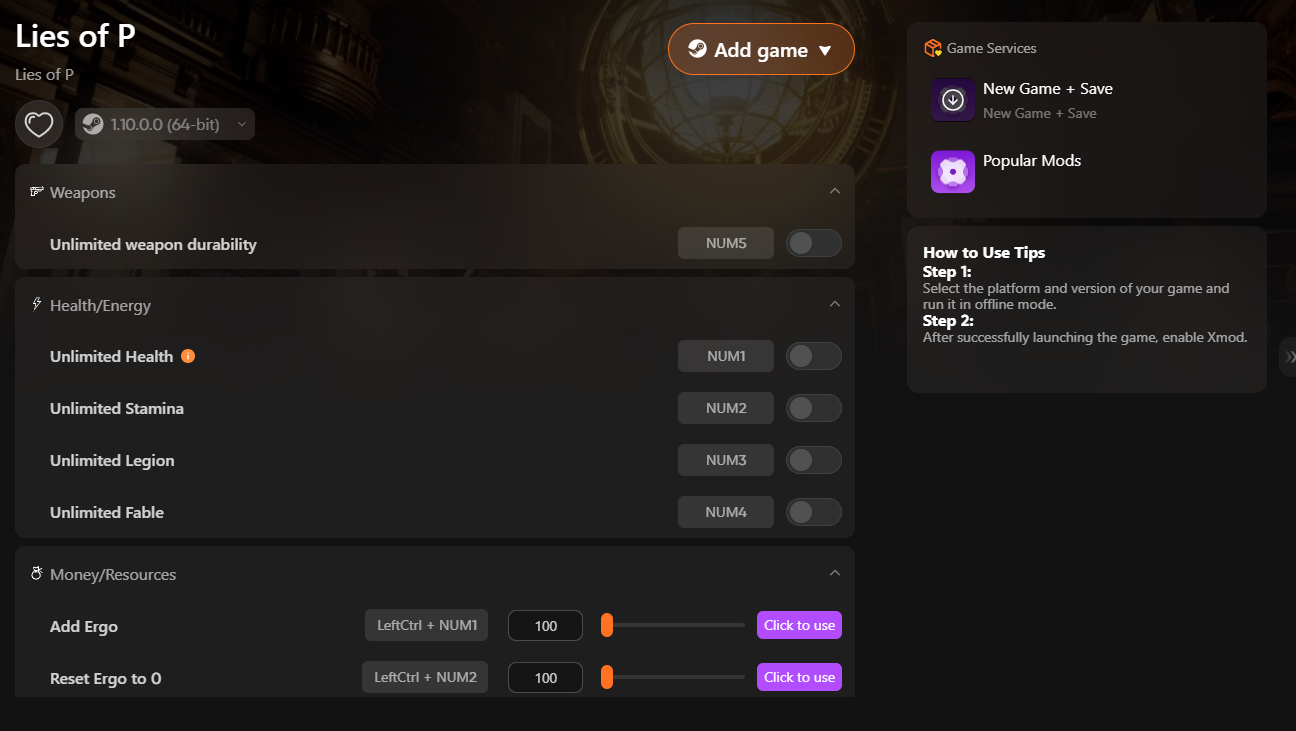Open Popular Mods link
The image size is (1296, 731).
pyautogui.click(x=1032, y=161)
